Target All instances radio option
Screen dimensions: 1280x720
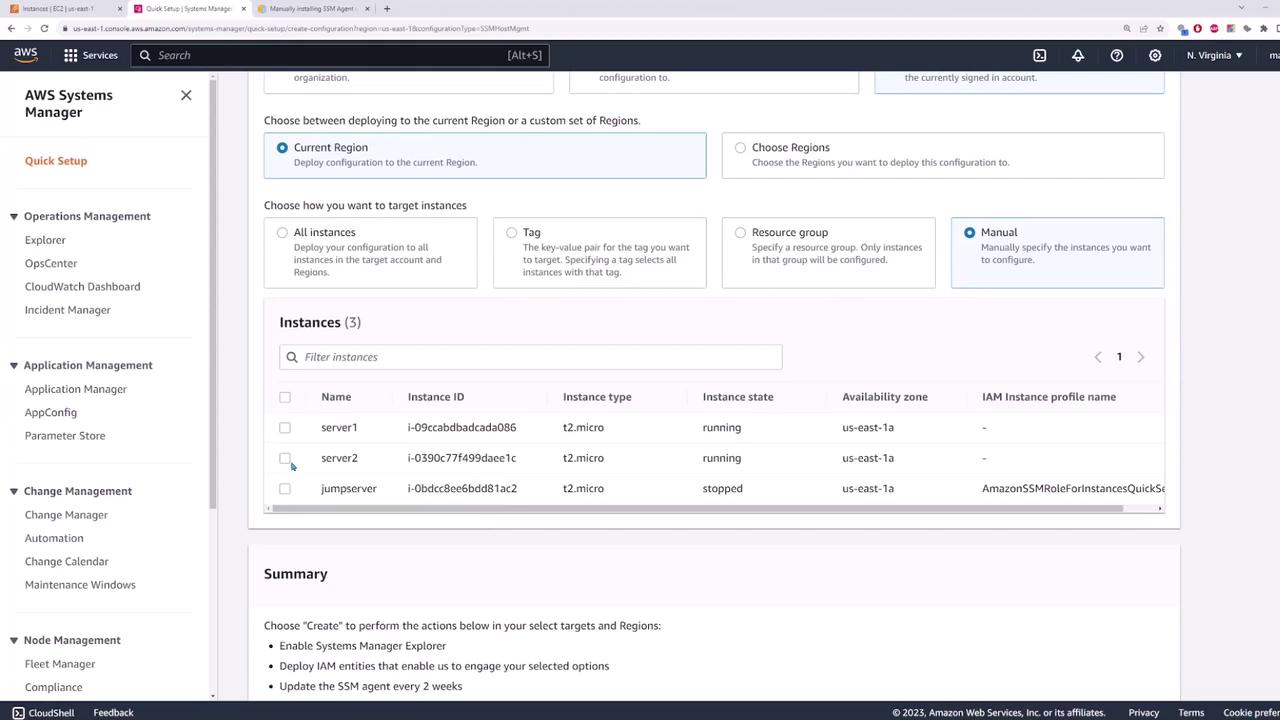coord(282,233)
